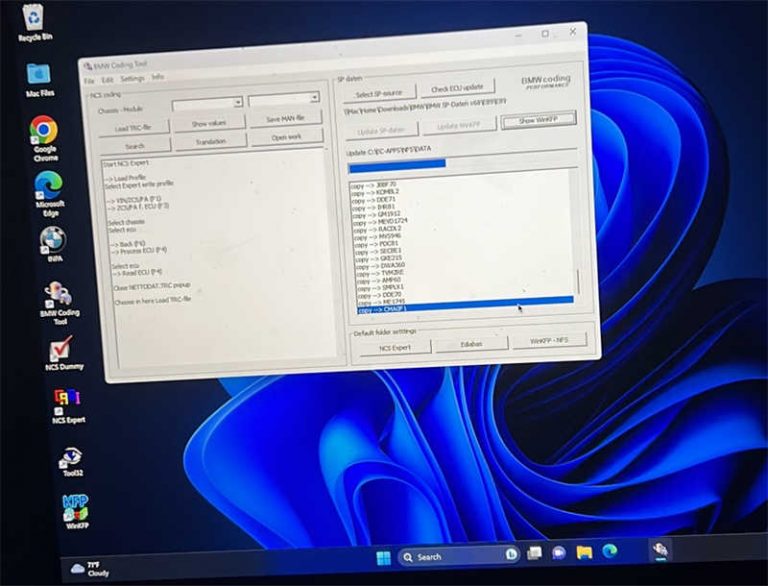The width and height of the screenshot is (768, 586).
Task: Open Google Chrome from the desktop
Action: (43, 131)
